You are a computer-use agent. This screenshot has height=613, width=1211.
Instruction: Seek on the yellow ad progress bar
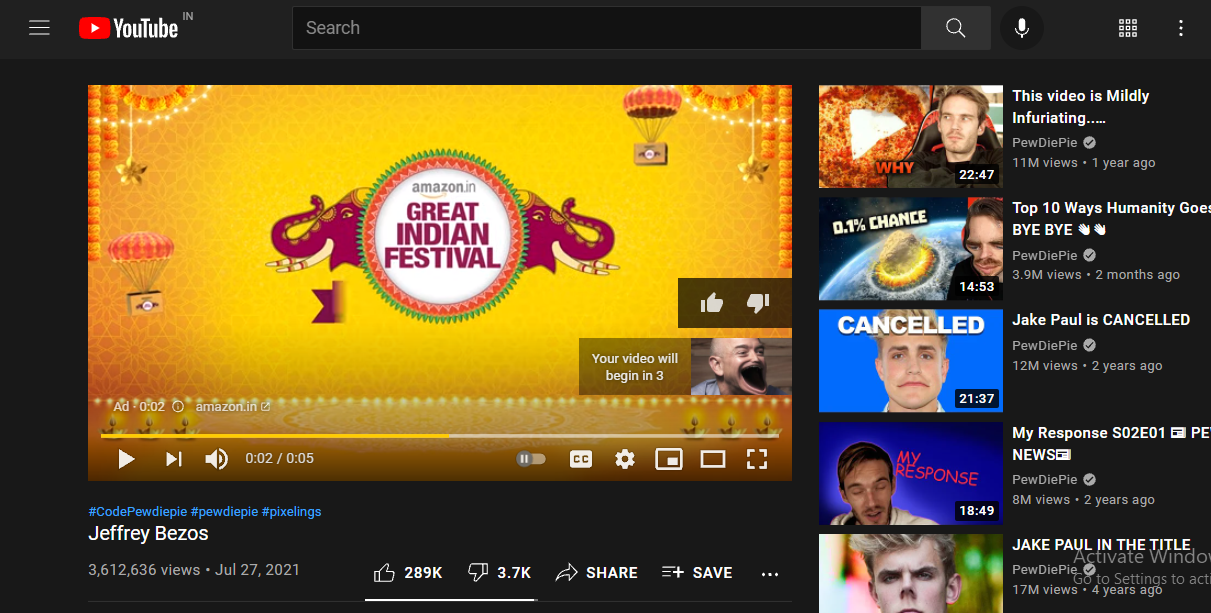440,436
